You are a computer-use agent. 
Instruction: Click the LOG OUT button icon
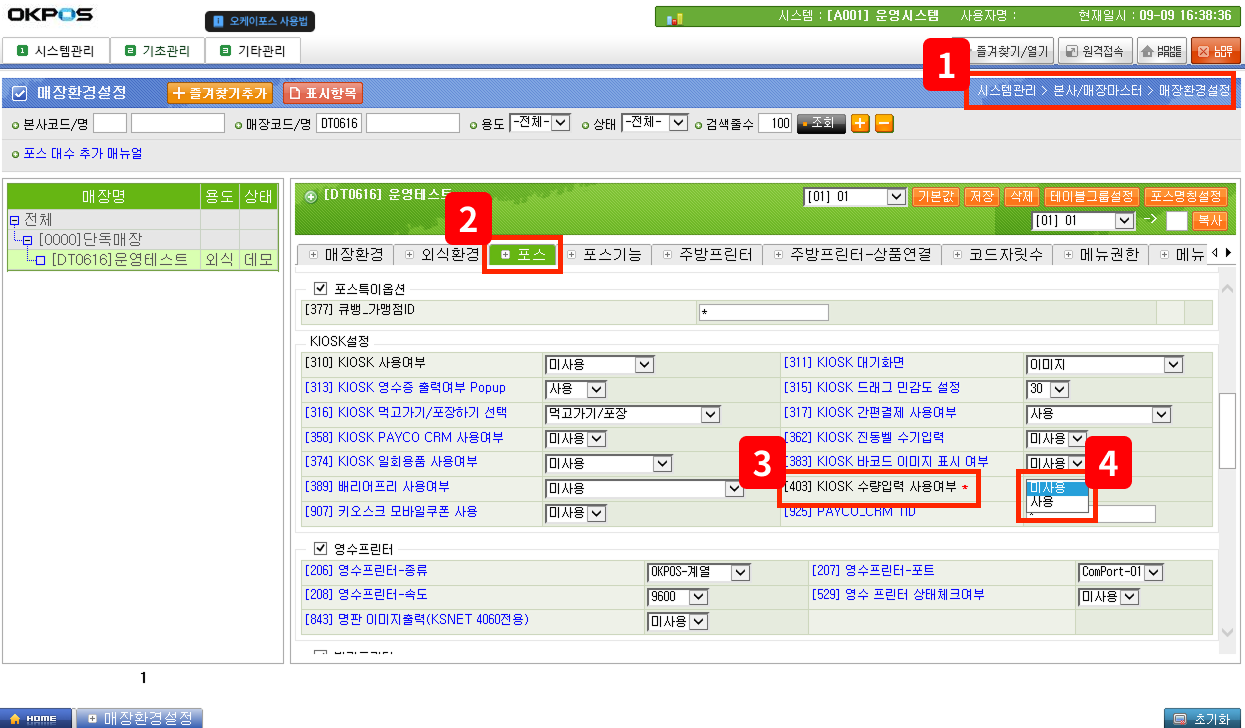coord(1215,50)
